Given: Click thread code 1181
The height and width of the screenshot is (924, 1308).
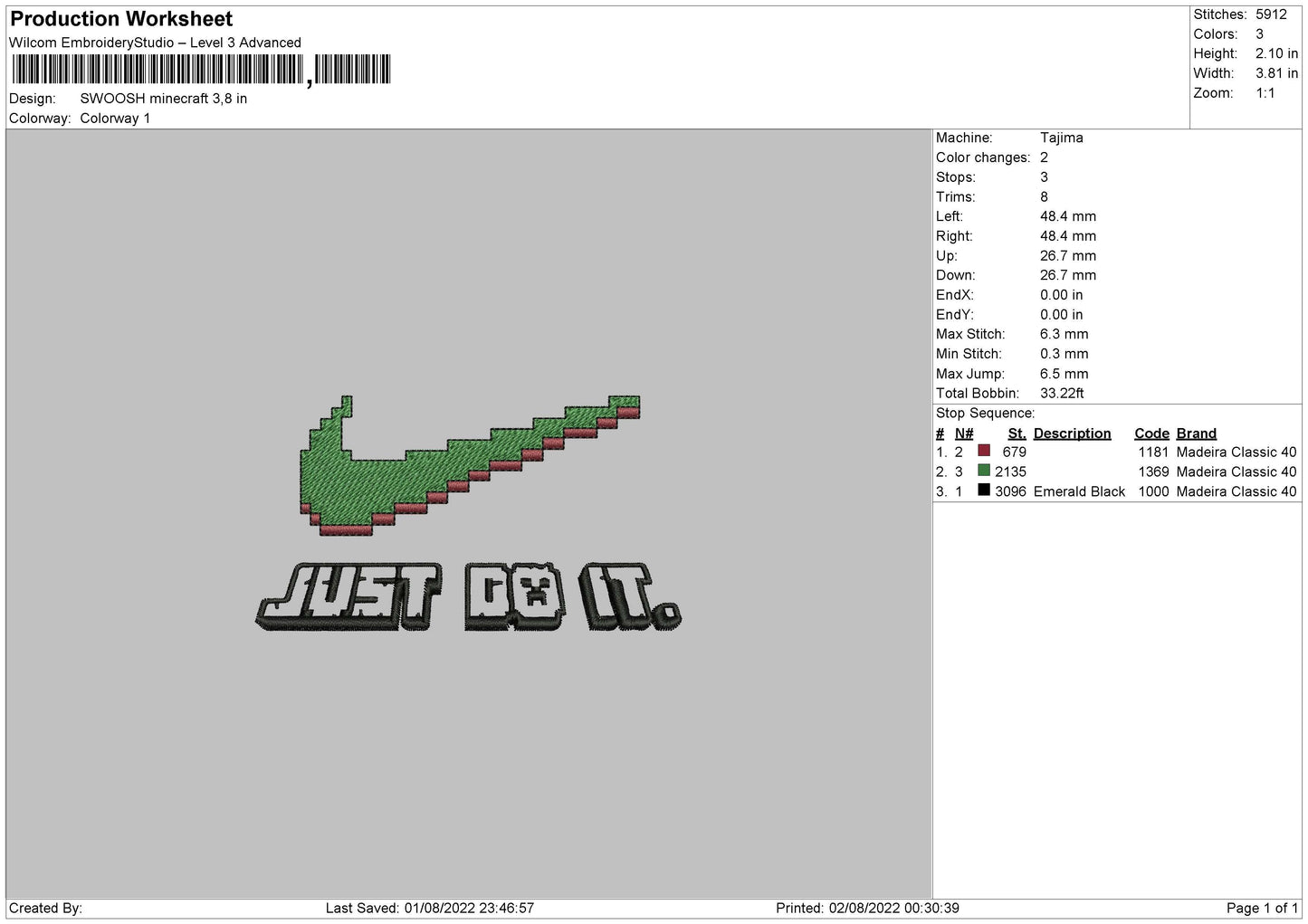Looking at the screenshot, I should [1154, 452].
